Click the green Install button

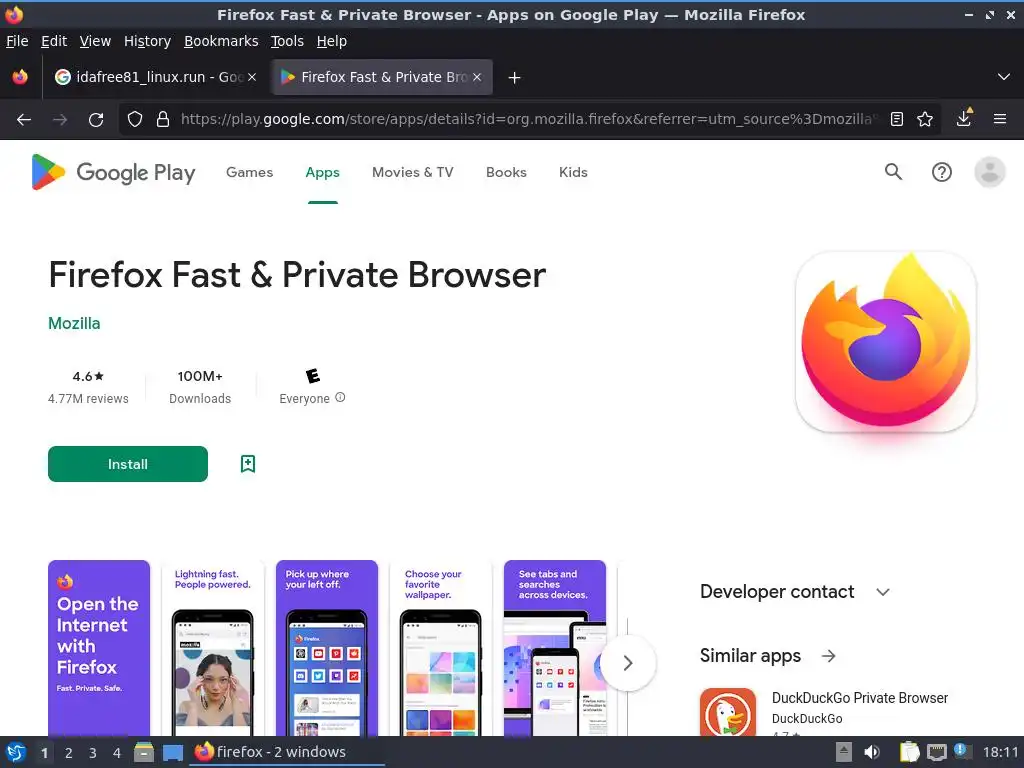point(128,464)
